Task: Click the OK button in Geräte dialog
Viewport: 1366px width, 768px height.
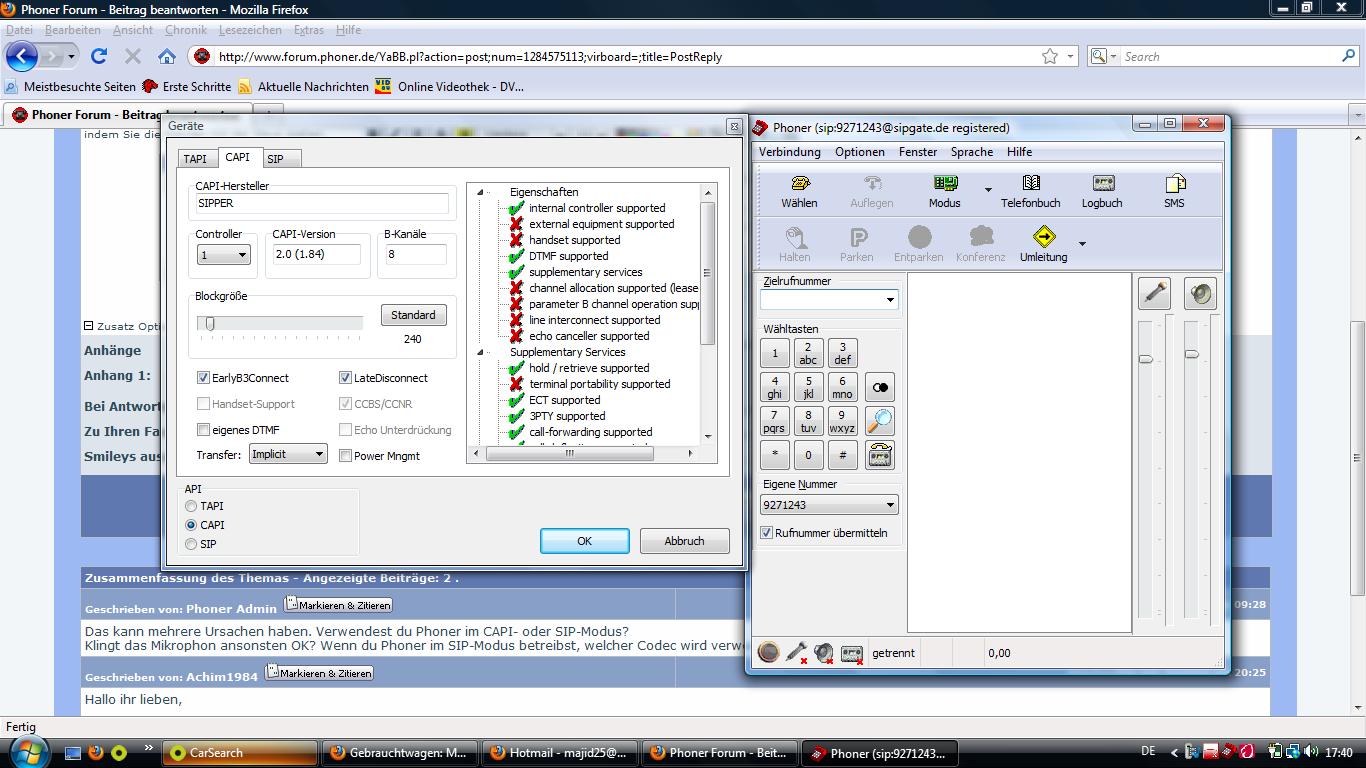Action: 584,541
